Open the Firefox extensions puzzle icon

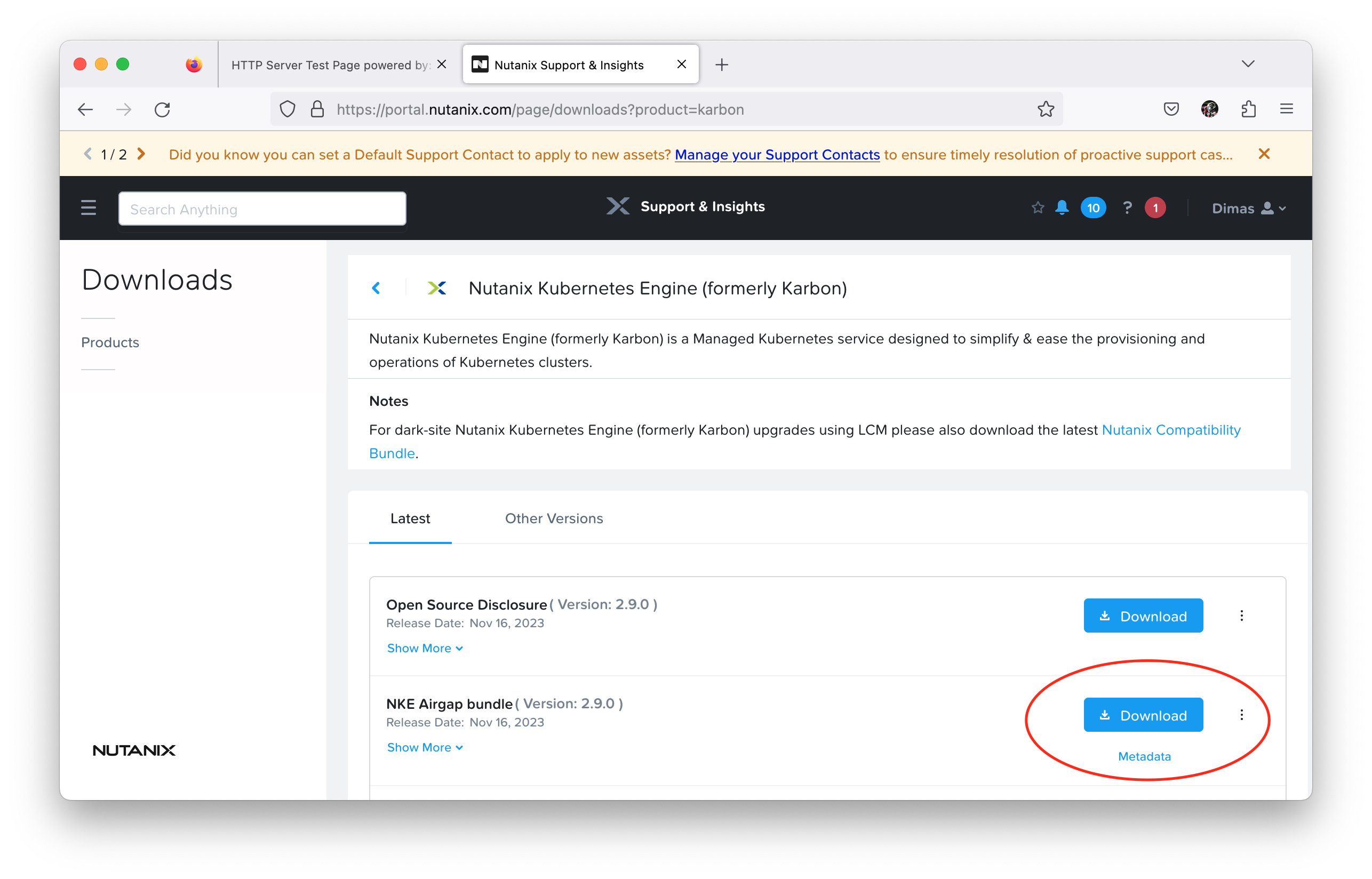[1248, 109]
